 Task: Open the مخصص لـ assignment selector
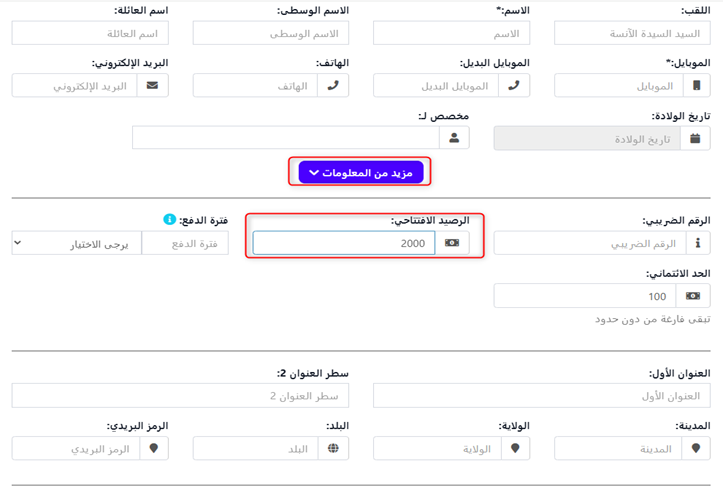tap(285, 138)
